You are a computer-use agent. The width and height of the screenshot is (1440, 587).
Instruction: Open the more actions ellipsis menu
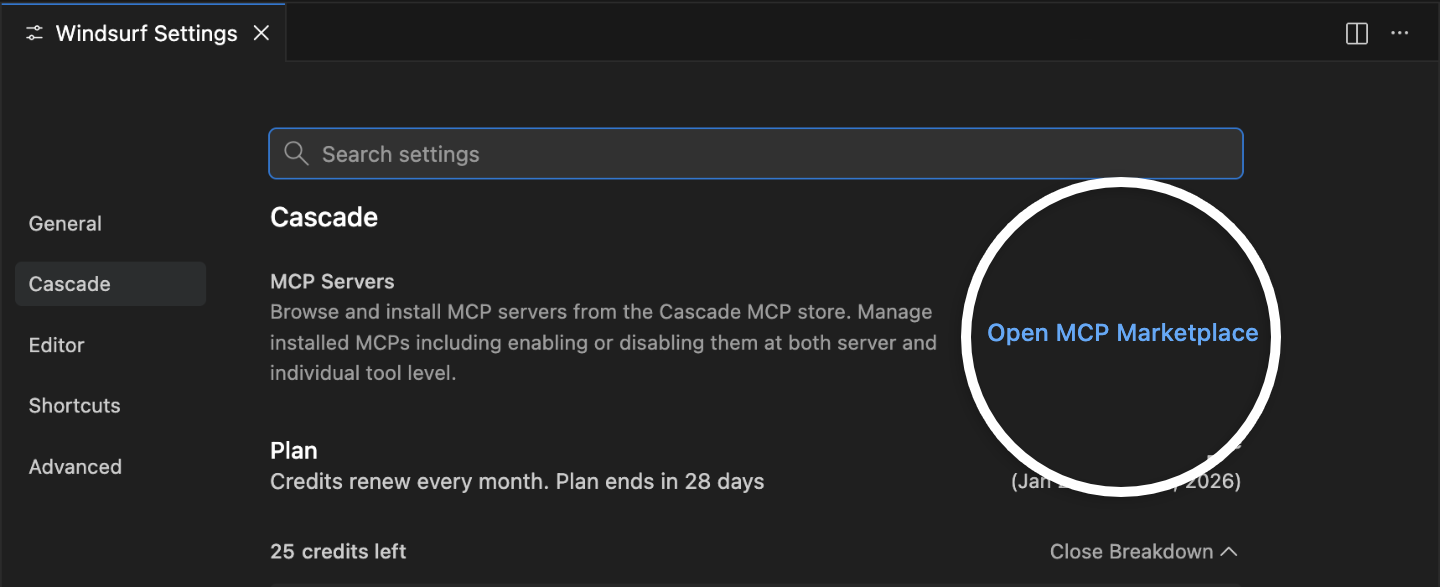1399,33
